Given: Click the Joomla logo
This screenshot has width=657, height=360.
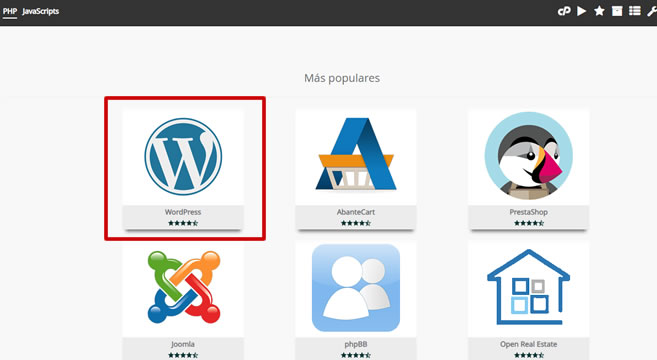Looking at the screenshot, I should [184, 287].
